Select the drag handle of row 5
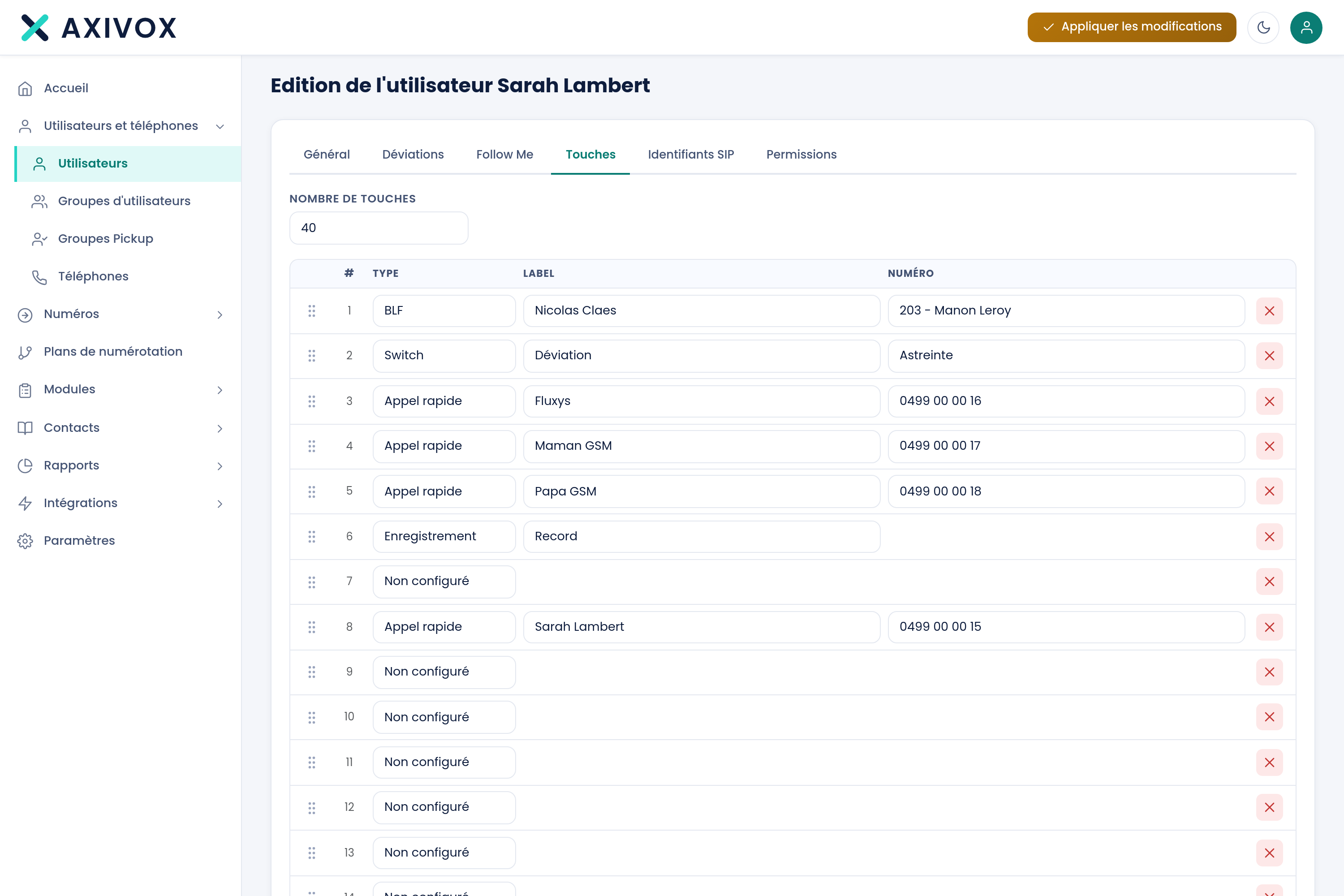This screenshot has height=896, width=1344. pyautogui.click(x=311, y=491)
